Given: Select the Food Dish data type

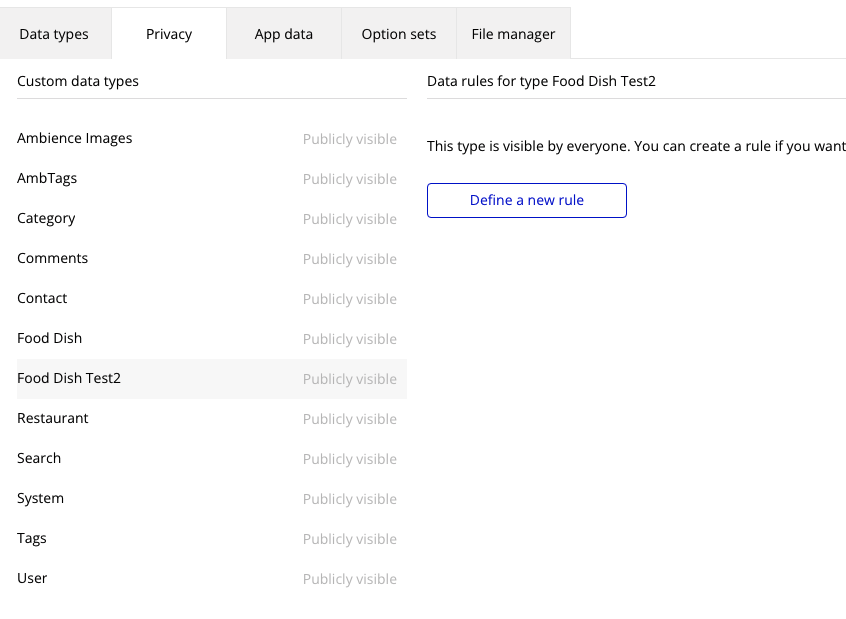Looking at the screenshot, I should (212, 338).
